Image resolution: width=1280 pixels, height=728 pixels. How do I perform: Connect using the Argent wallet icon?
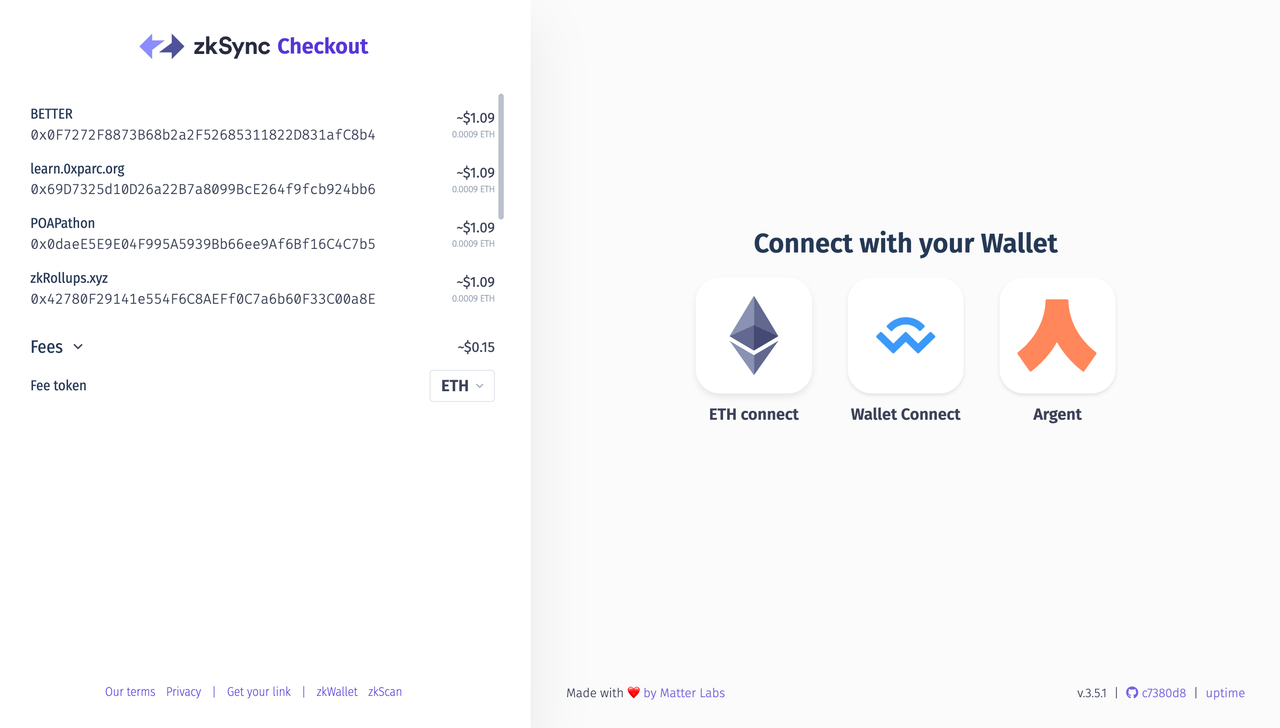click(1057, 335)
